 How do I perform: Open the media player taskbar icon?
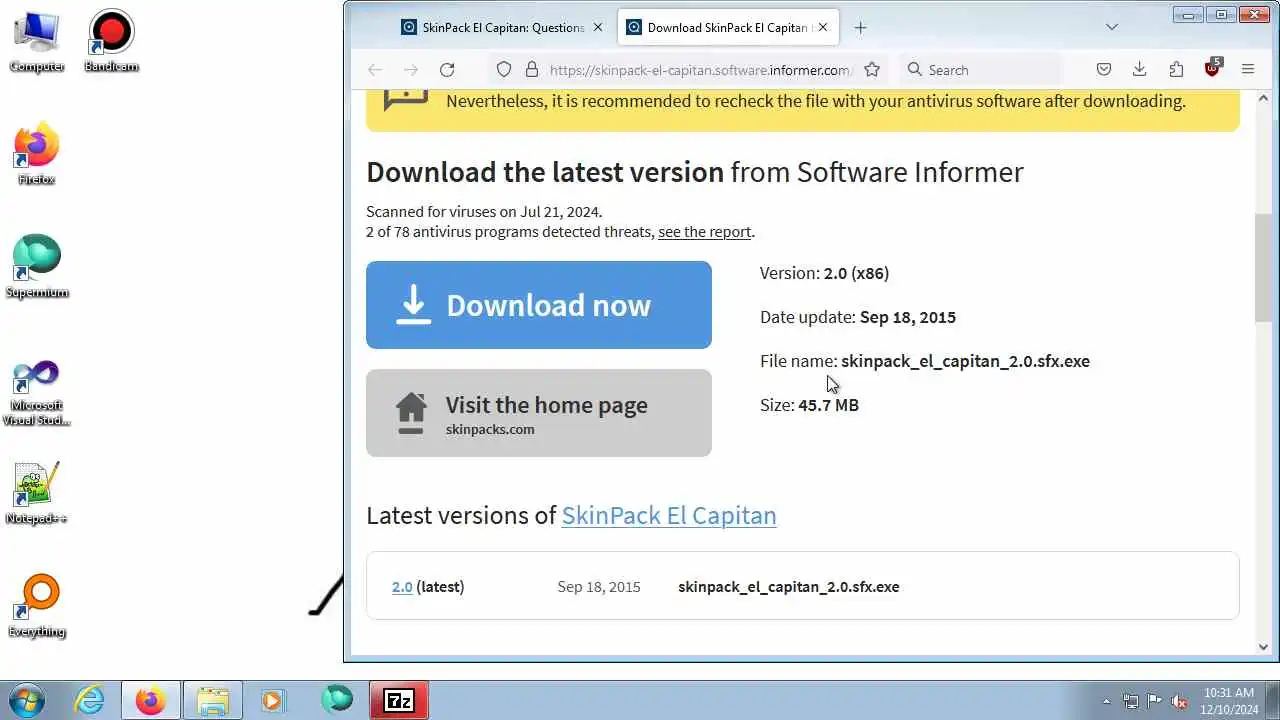point(273,700)
